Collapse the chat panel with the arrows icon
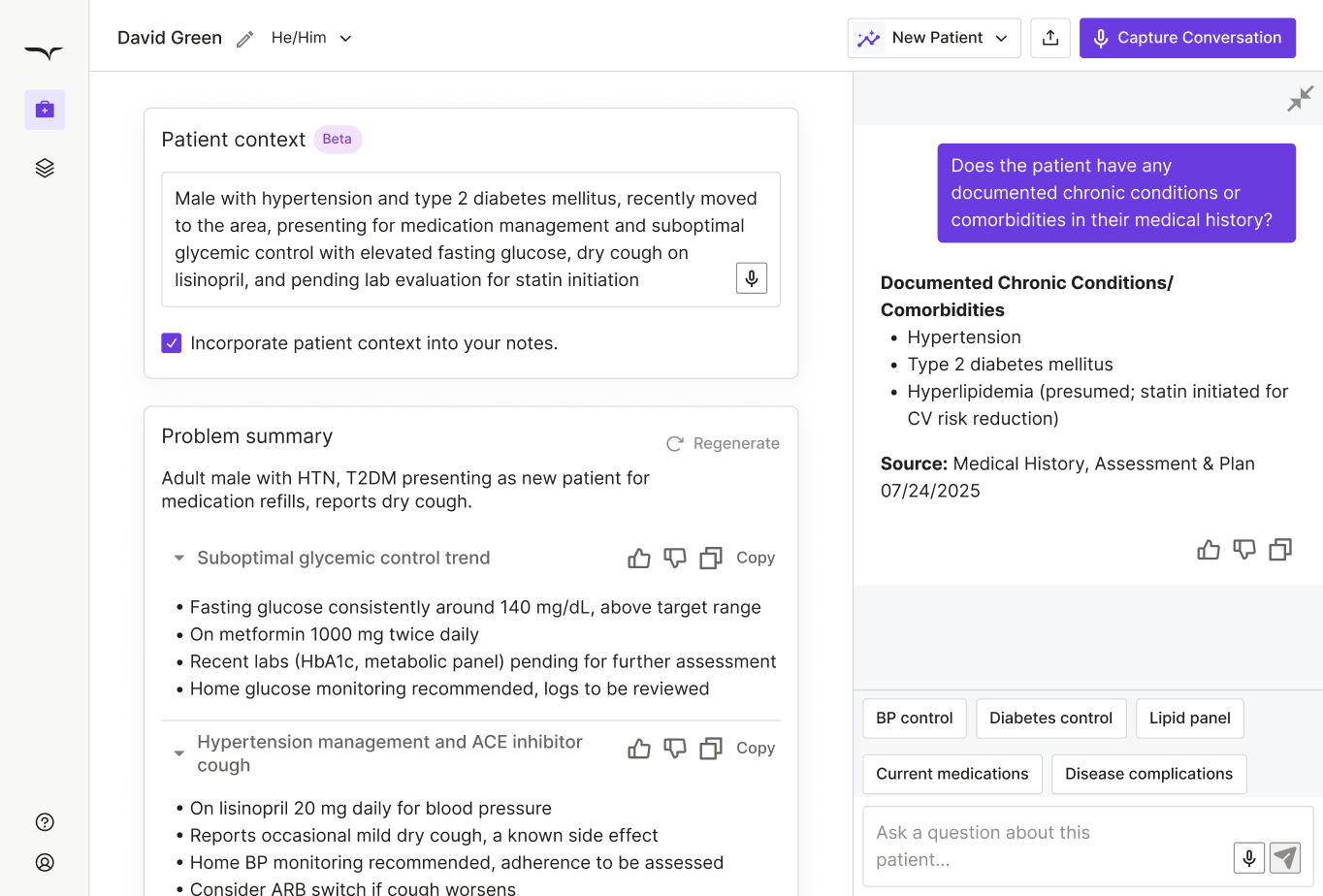1323x896 pixels. [x=1300, y=99]
